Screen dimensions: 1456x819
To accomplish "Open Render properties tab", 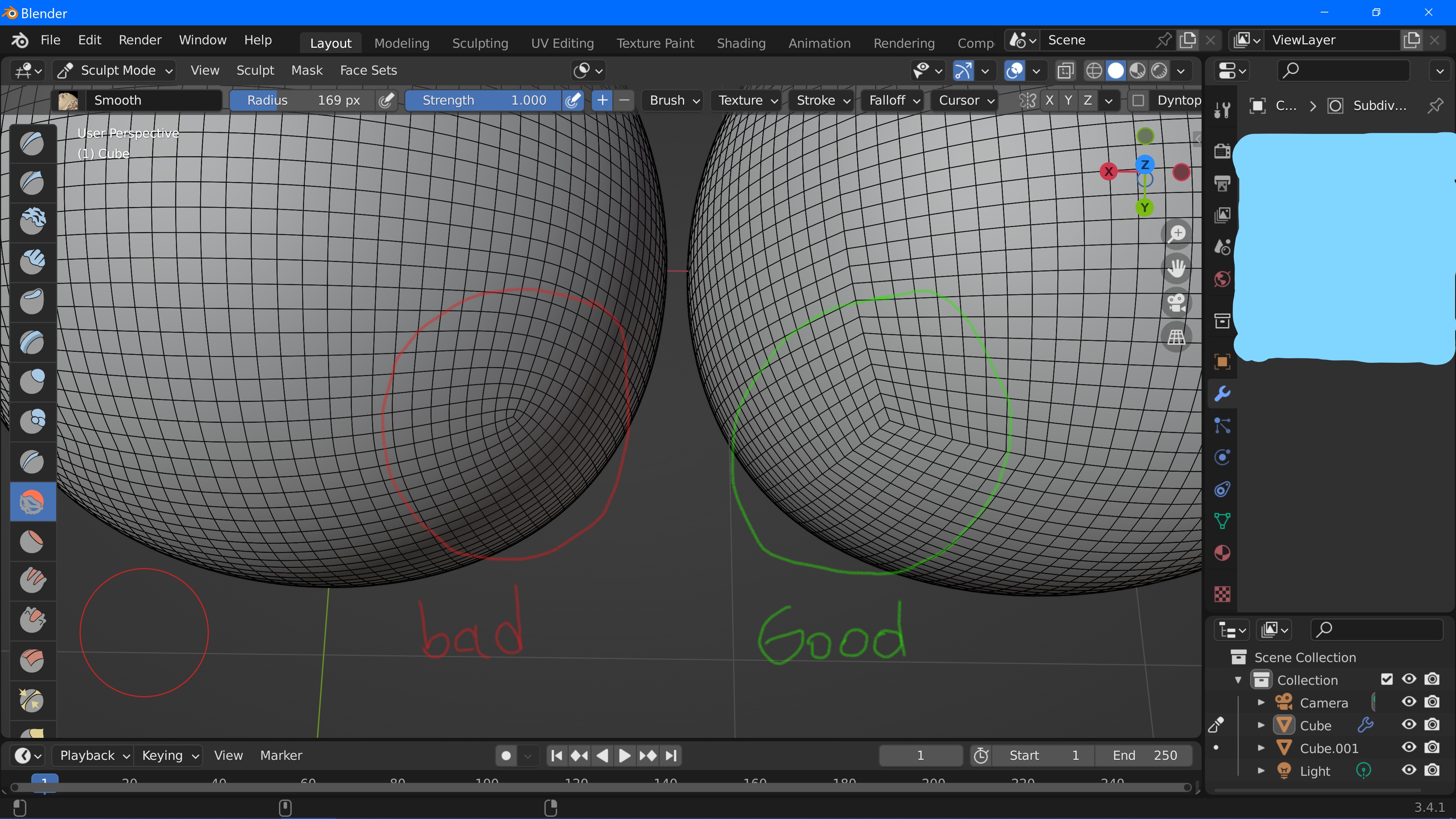I will [x=1222, y=151].
